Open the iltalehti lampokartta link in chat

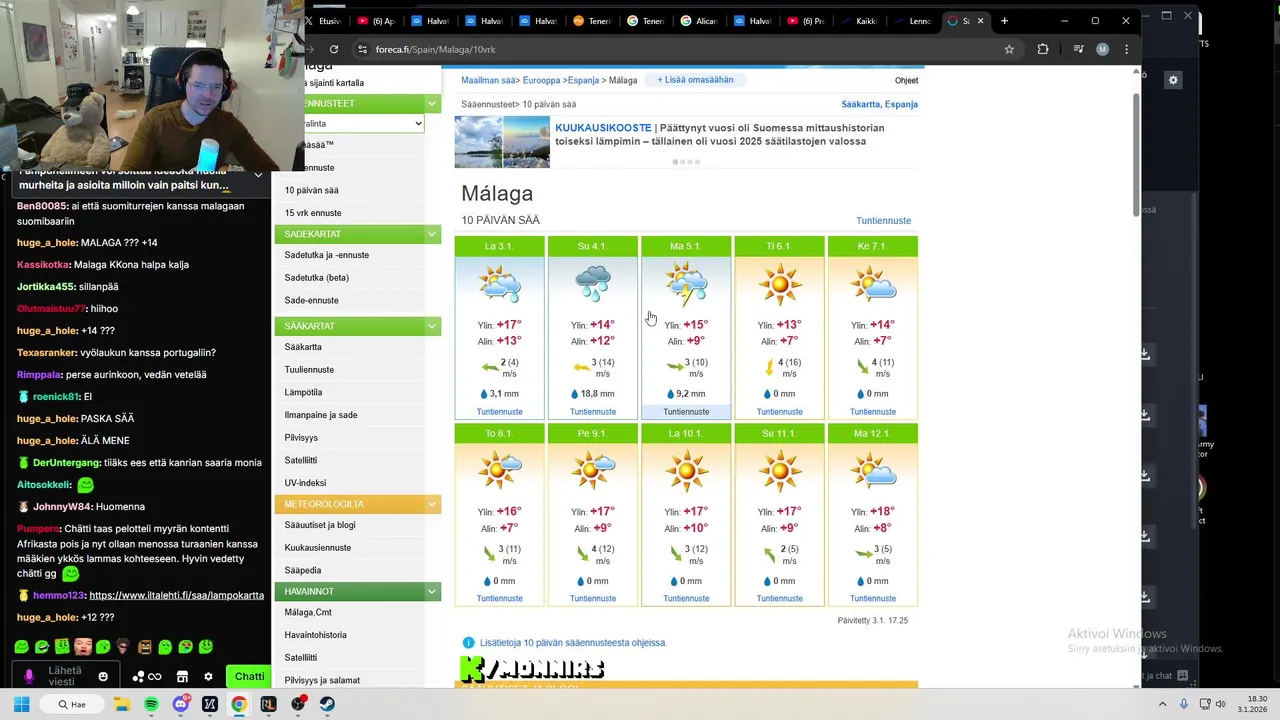coord(176,595)
